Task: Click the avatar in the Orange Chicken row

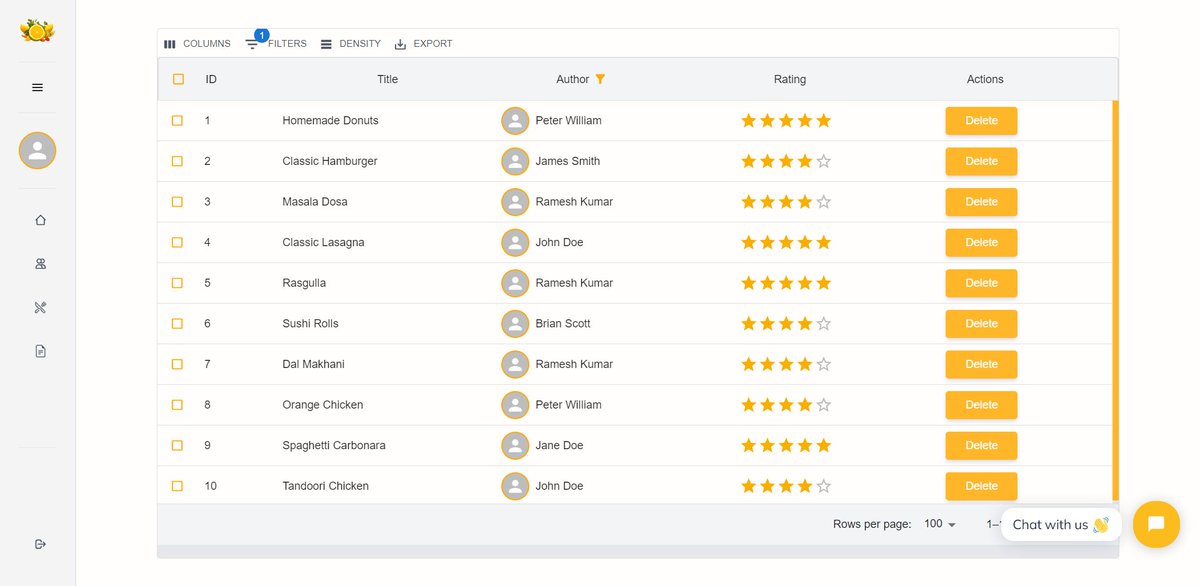Action: (515, 405)
